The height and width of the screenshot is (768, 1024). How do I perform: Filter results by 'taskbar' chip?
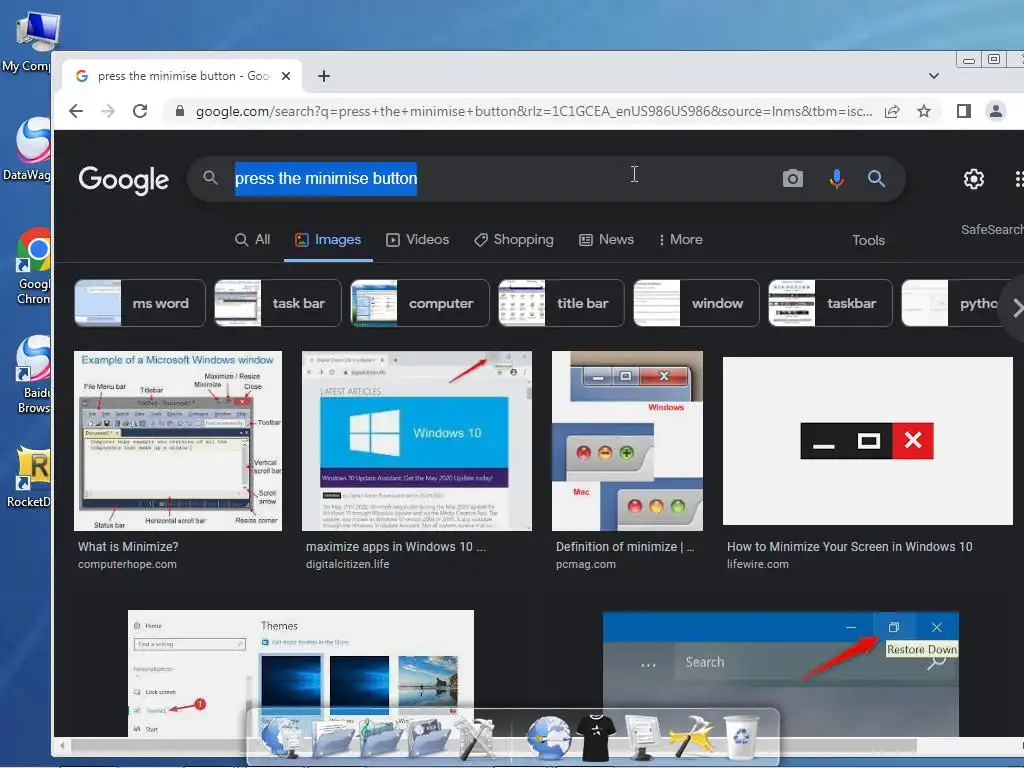[x=830, y=303]
